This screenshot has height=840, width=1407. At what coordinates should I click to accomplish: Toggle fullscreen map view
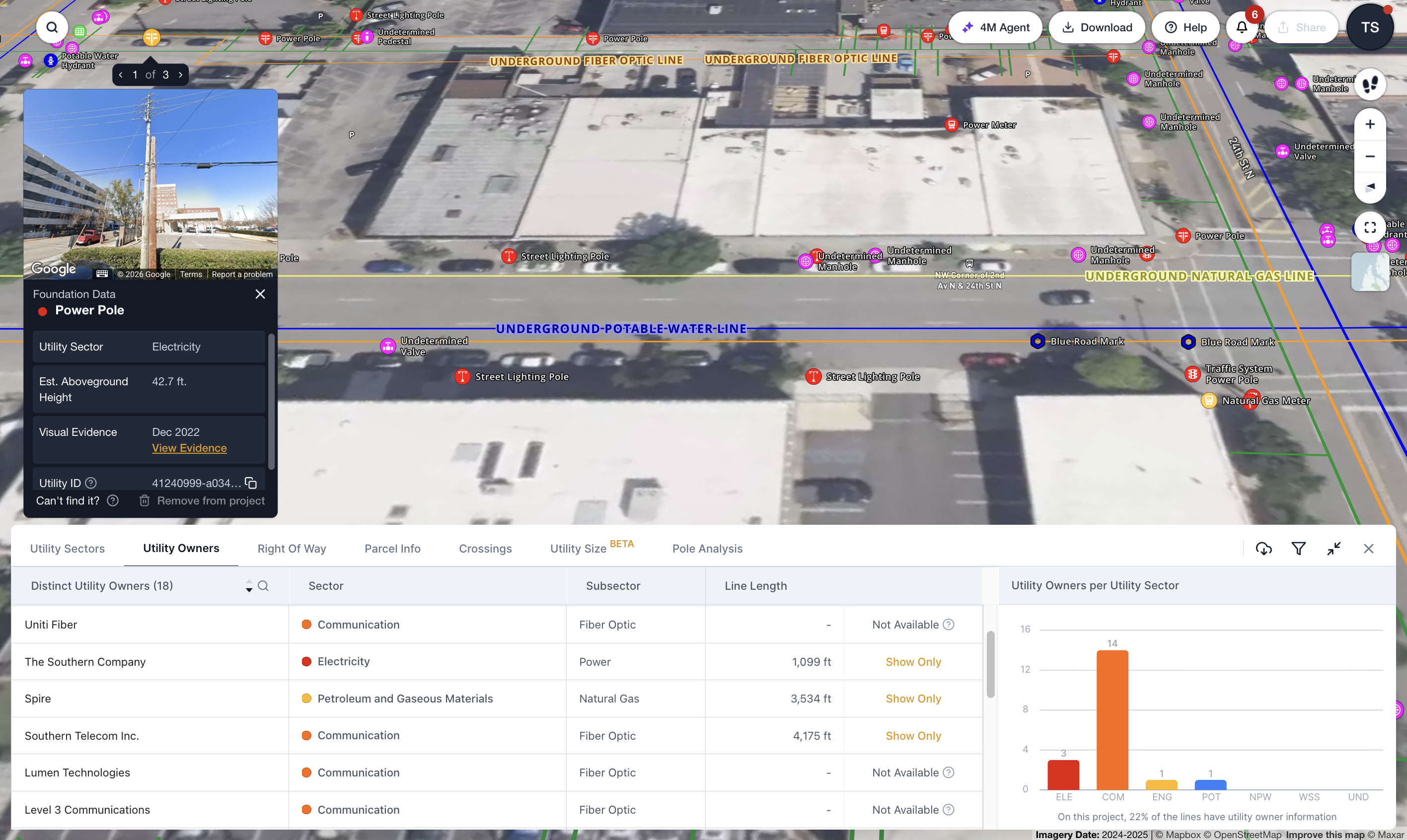(1370, 227)
